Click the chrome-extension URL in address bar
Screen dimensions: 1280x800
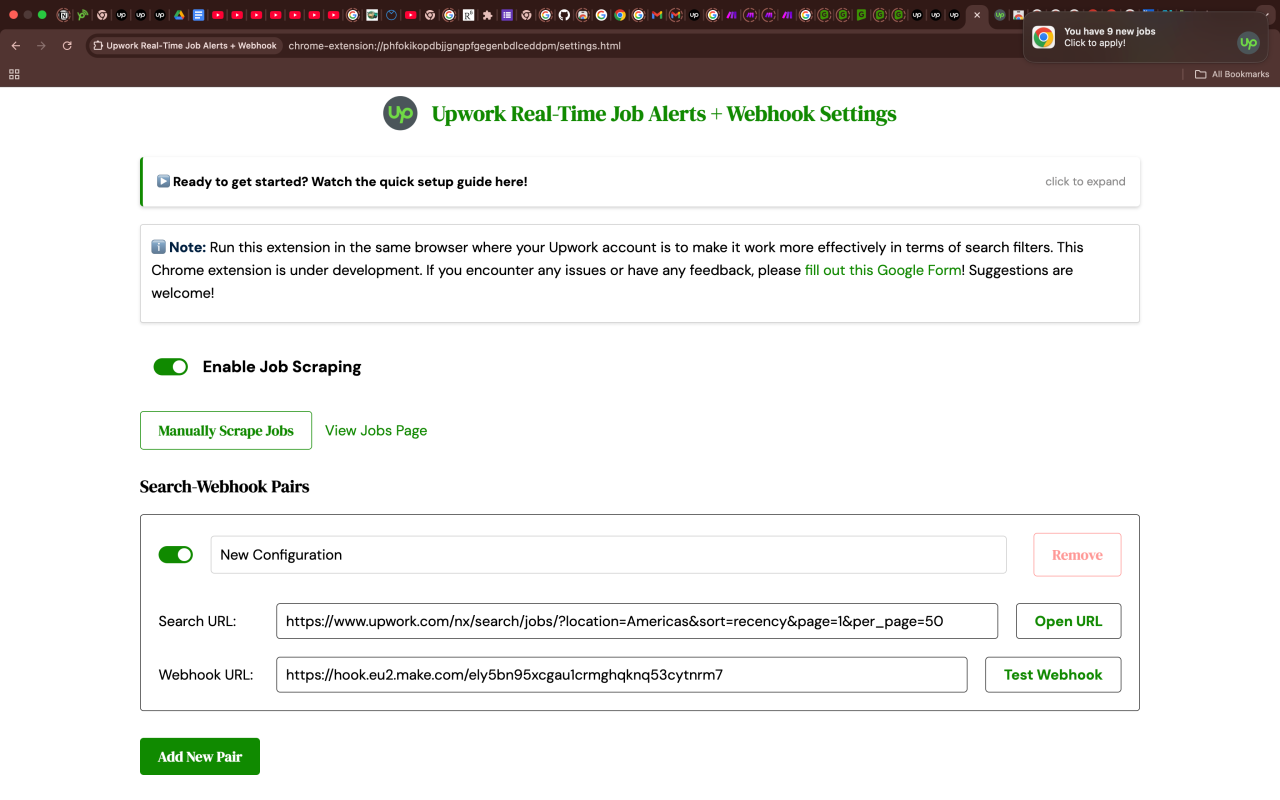[454, 46]
